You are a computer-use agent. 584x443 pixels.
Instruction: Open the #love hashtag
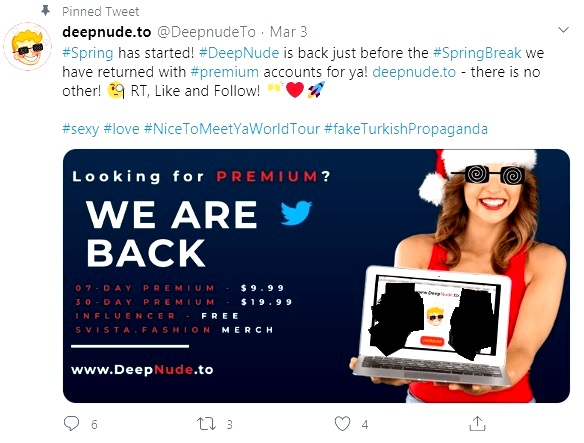(121, 129)
